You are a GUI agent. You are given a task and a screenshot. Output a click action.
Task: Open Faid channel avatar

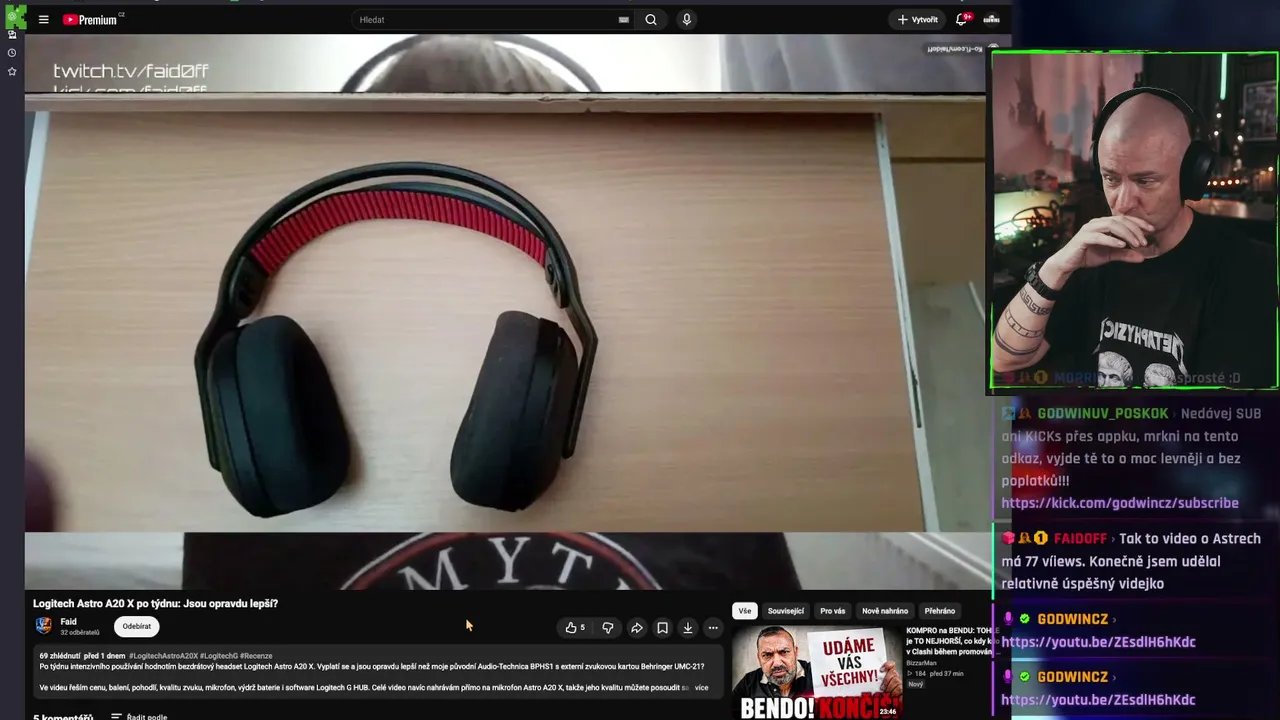point(44,626)
